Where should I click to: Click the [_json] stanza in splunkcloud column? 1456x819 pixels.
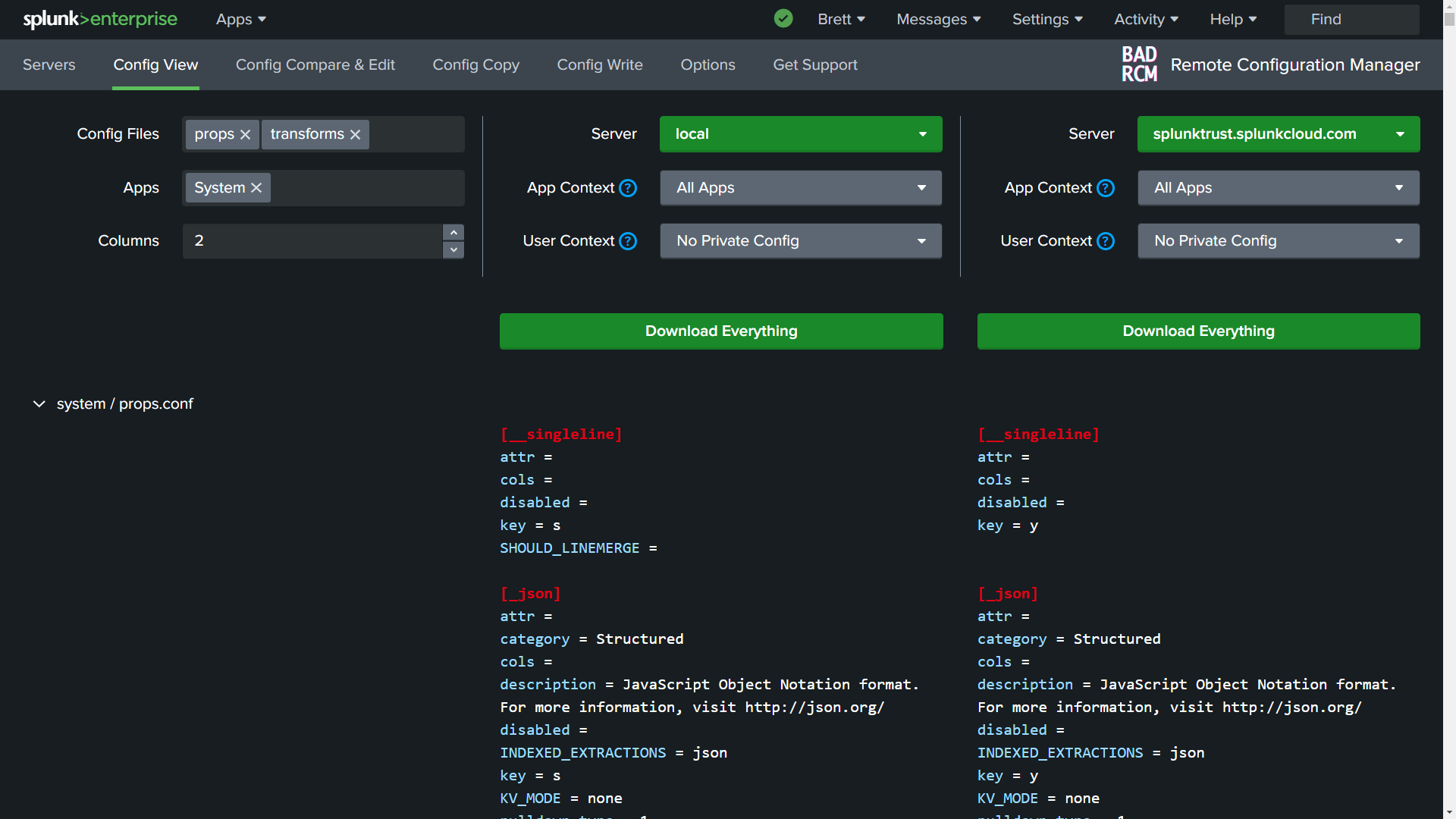(1008, 594)
